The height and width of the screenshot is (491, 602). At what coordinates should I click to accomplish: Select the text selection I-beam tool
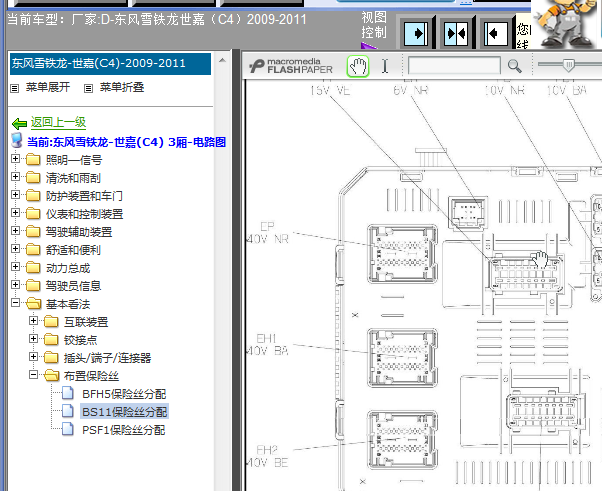pyautogui.click(x=385, y=66)
